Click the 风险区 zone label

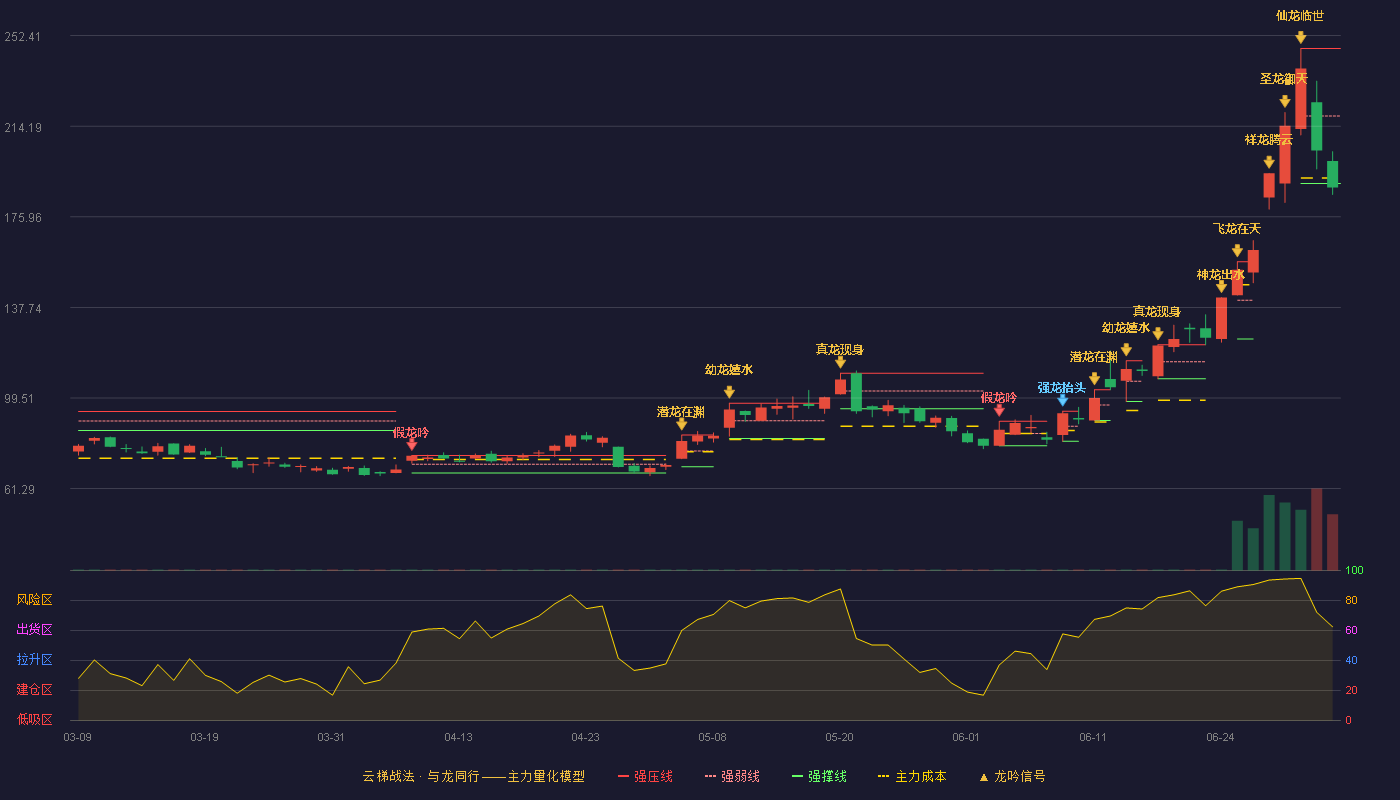(35, 600)
